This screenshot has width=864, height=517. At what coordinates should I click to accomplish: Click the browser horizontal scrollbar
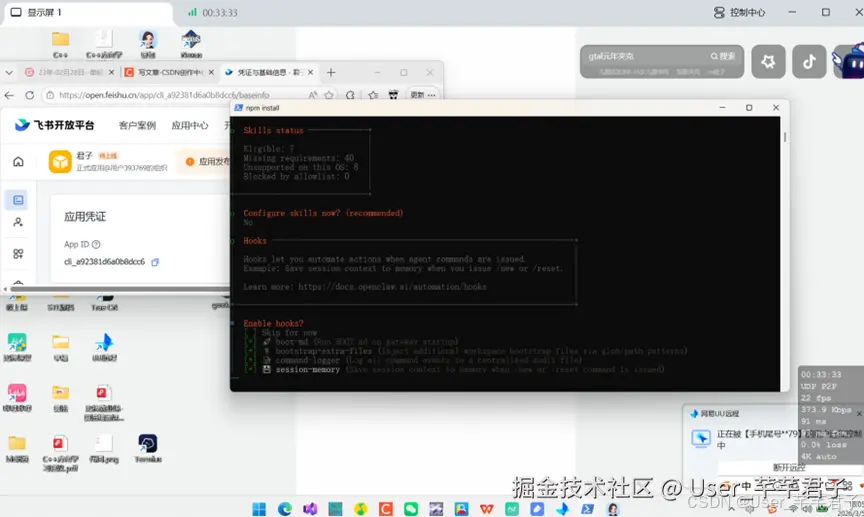[118, 289]
